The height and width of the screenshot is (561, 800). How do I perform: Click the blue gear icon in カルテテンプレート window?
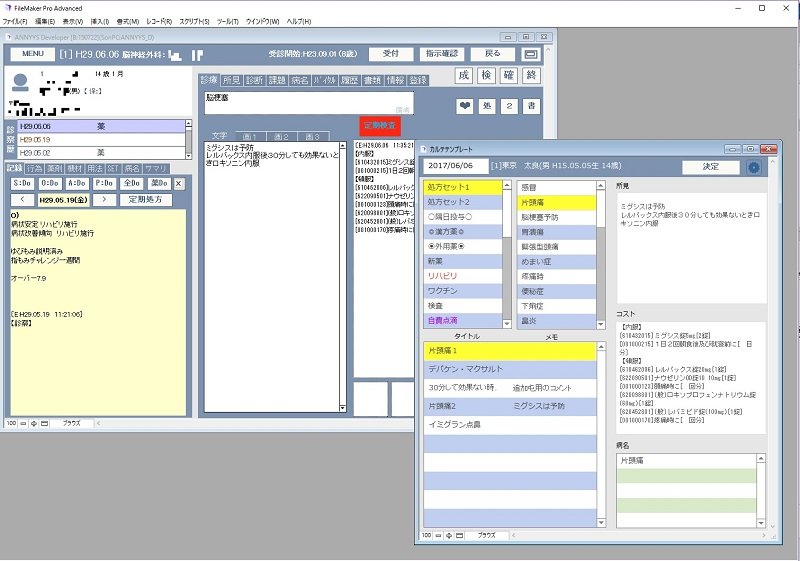click(x=754, y=167)
